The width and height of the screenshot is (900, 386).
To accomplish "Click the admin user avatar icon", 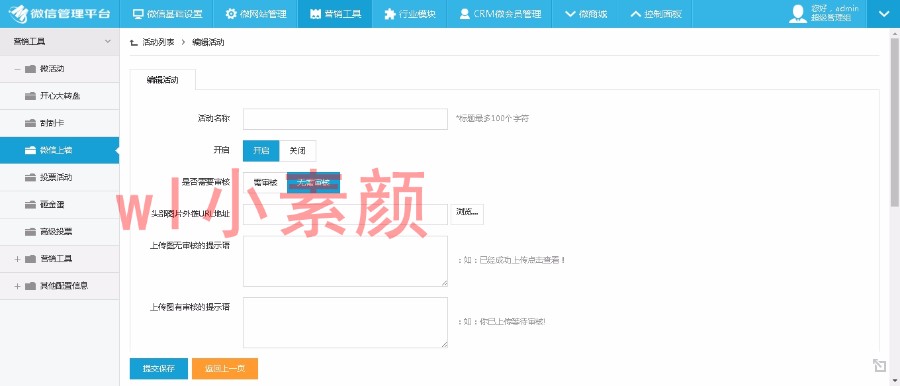I will 797,14.
